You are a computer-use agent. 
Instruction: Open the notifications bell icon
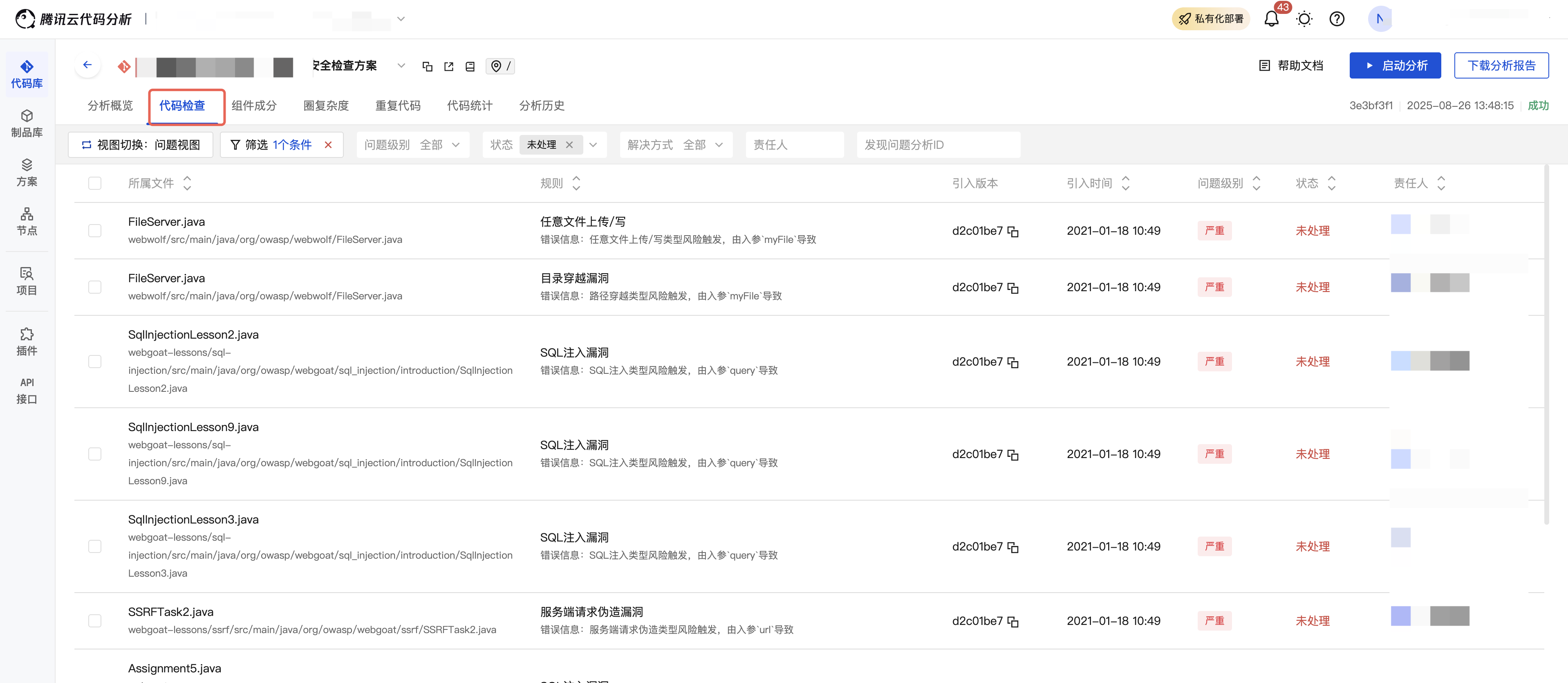[x=1271, y=19]
